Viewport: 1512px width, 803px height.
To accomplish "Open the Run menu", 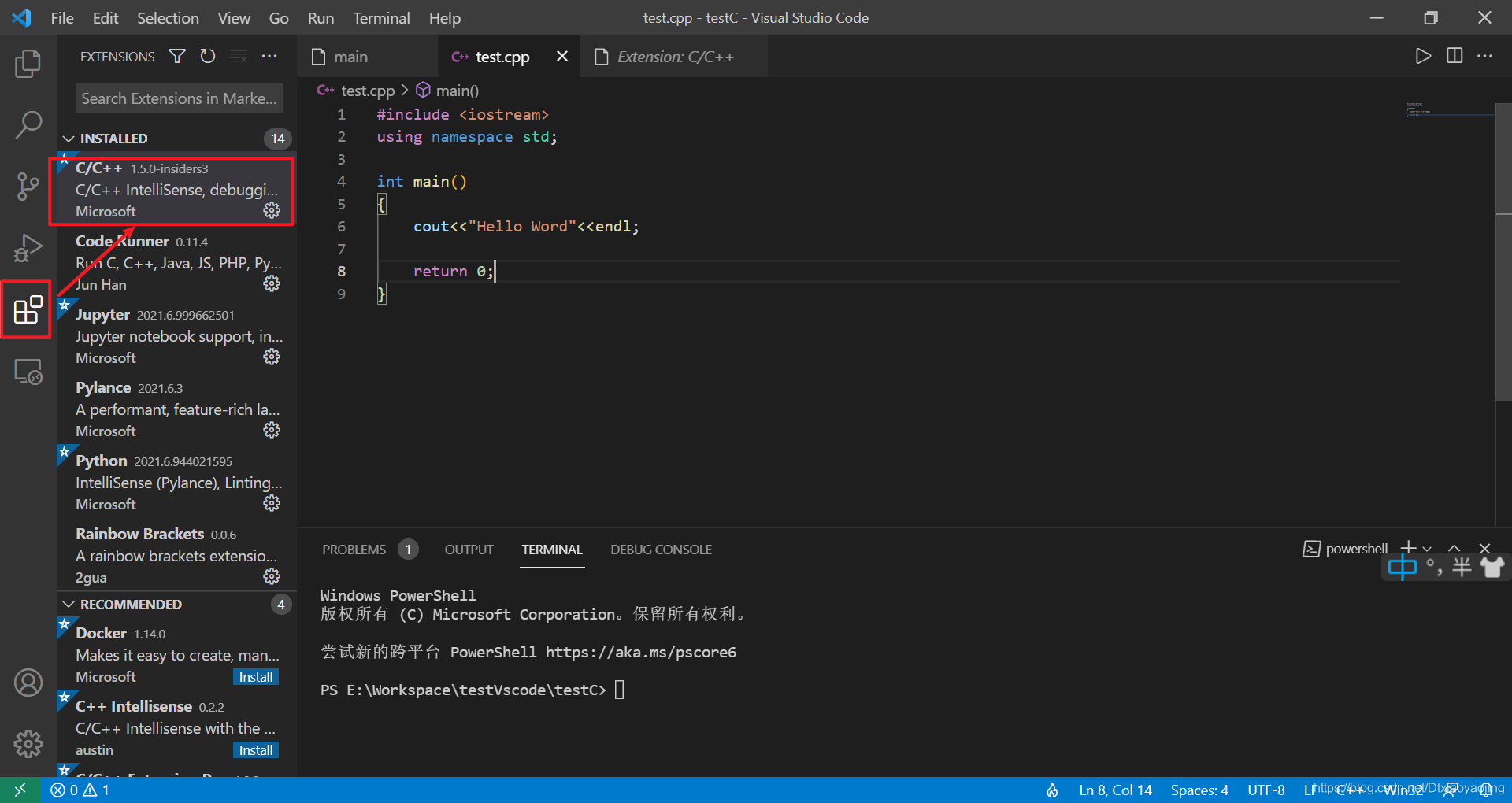I will click(x=321, y=18).
